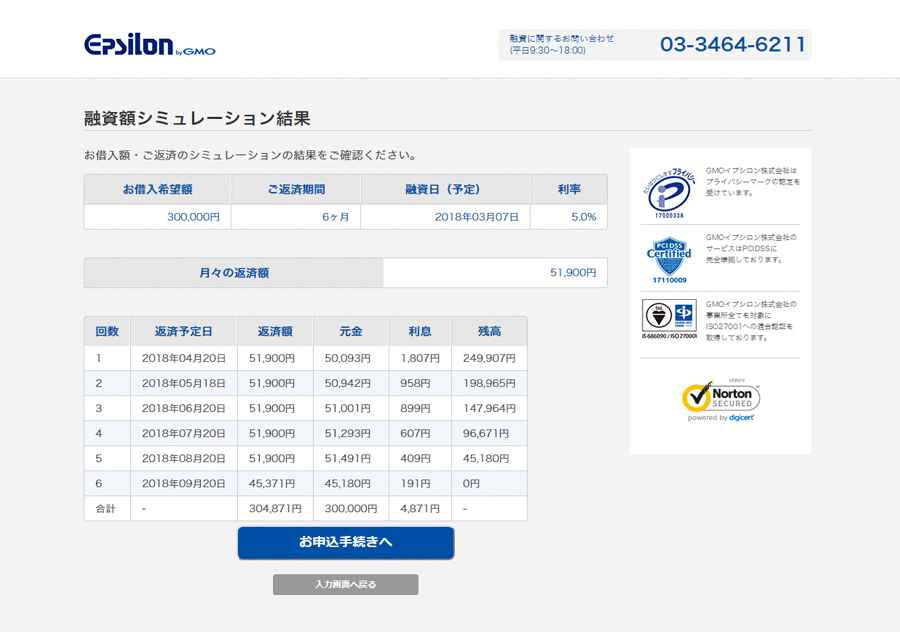Click the date 2018年04月20日
This screenshot has width=900, height=632.
pyautogui.click(x=184, y=358)
